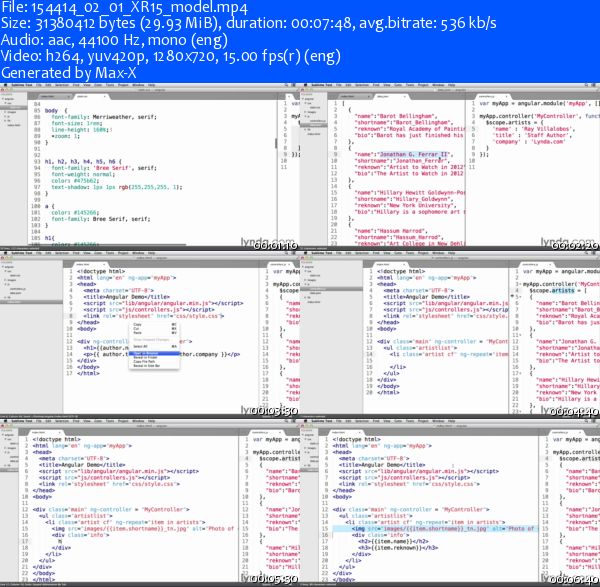The height and width of the screenshot is (587, 600).
Task: Click the Spotlight search icon in the 00:01:10 frame
Action: [x=286, y=85]
